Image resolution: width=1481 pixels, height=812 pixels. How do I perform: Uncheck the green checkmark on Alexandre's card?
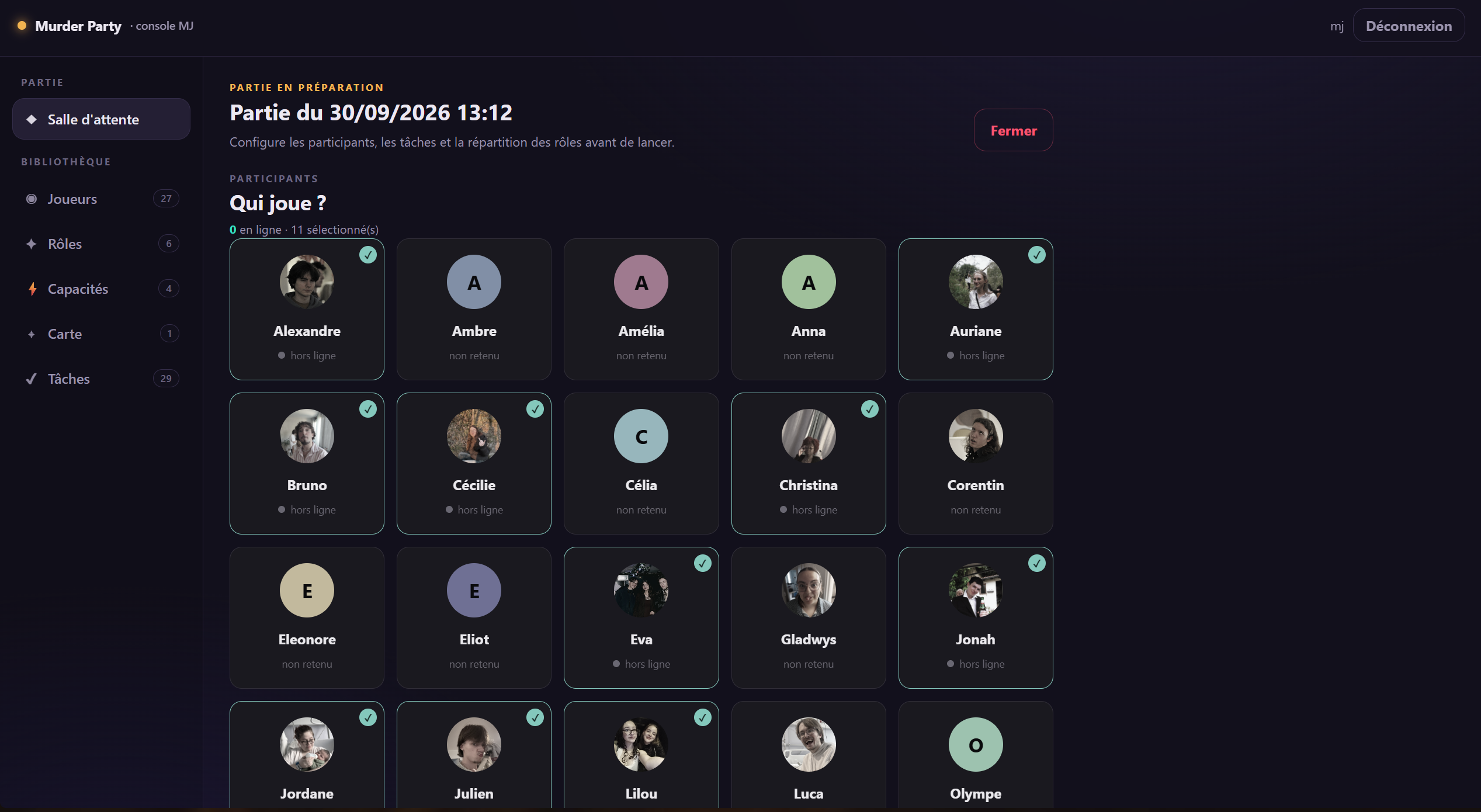[368, 255]
